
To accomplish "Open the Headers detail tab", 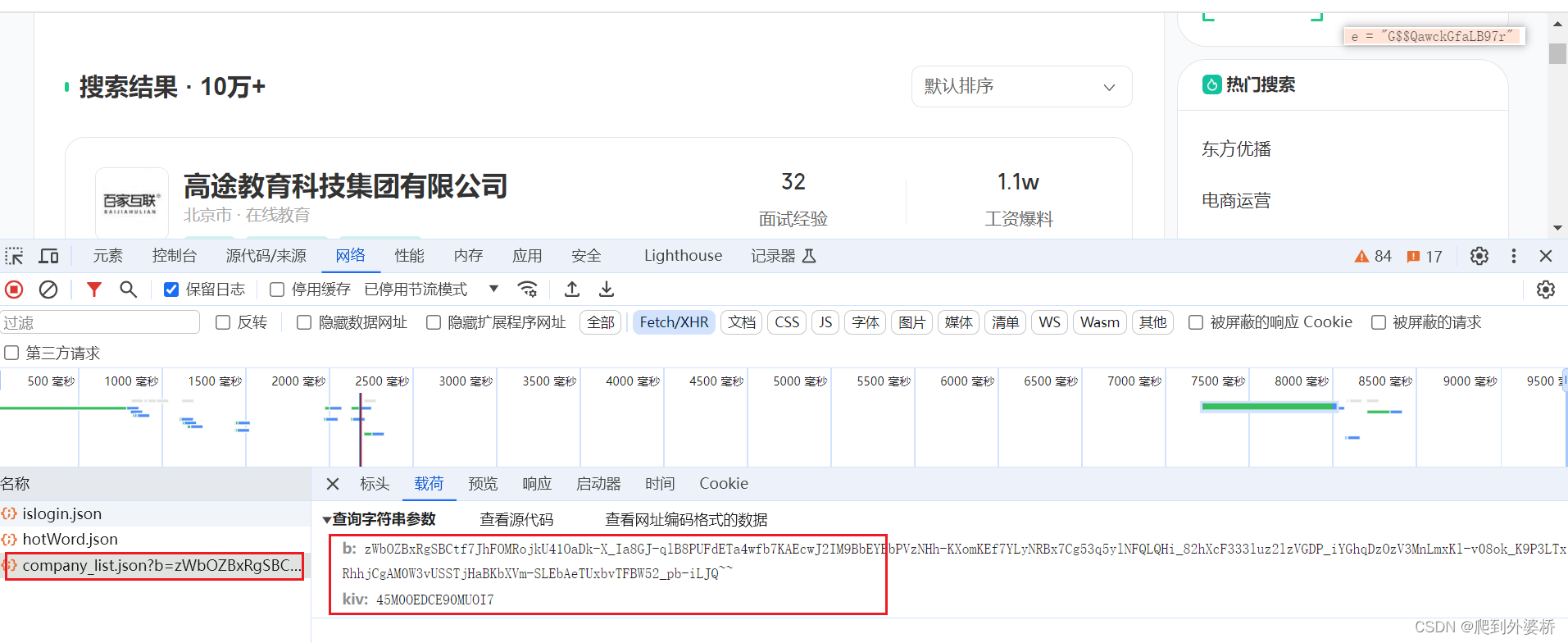I will tap(375, 484).
